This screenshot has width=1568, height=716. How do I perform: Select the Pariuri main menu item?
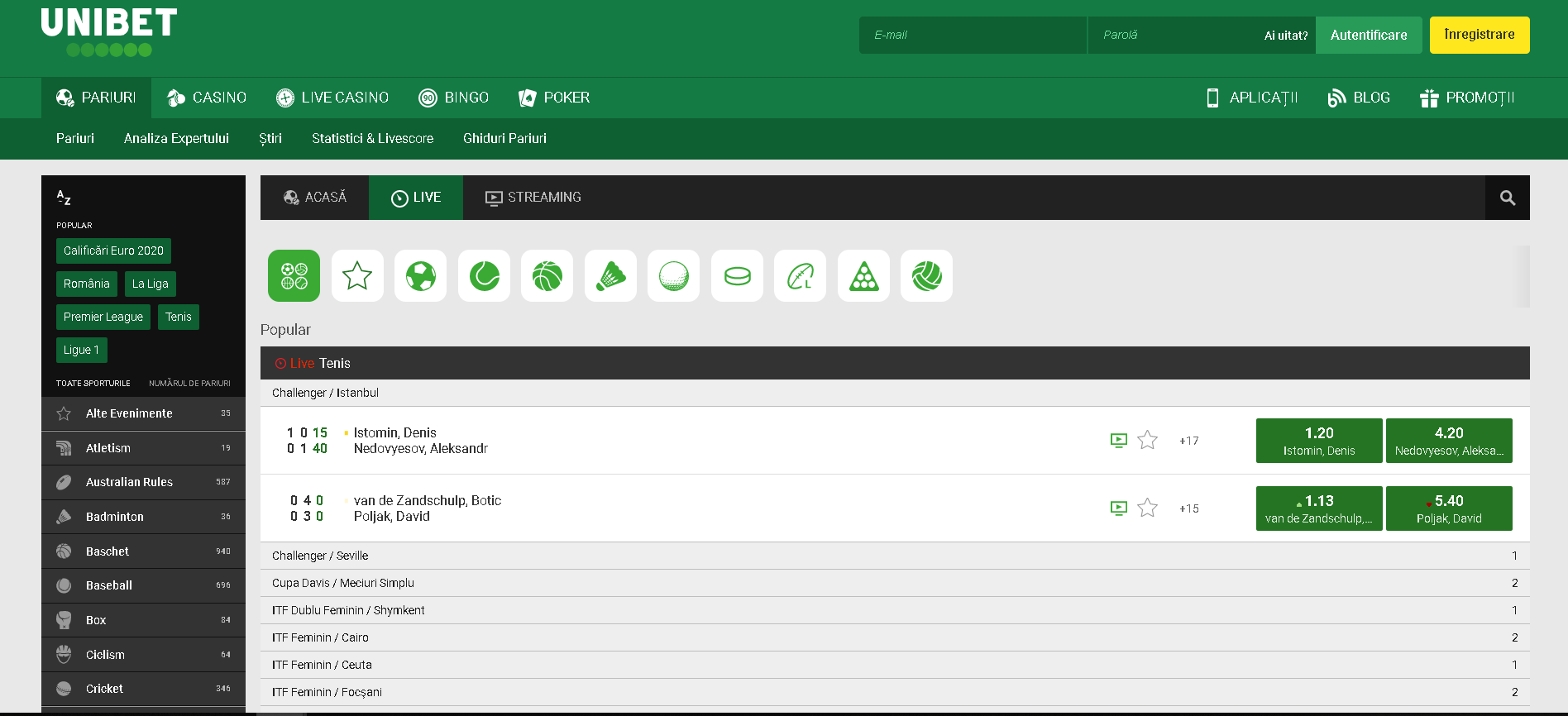point(96,98)
